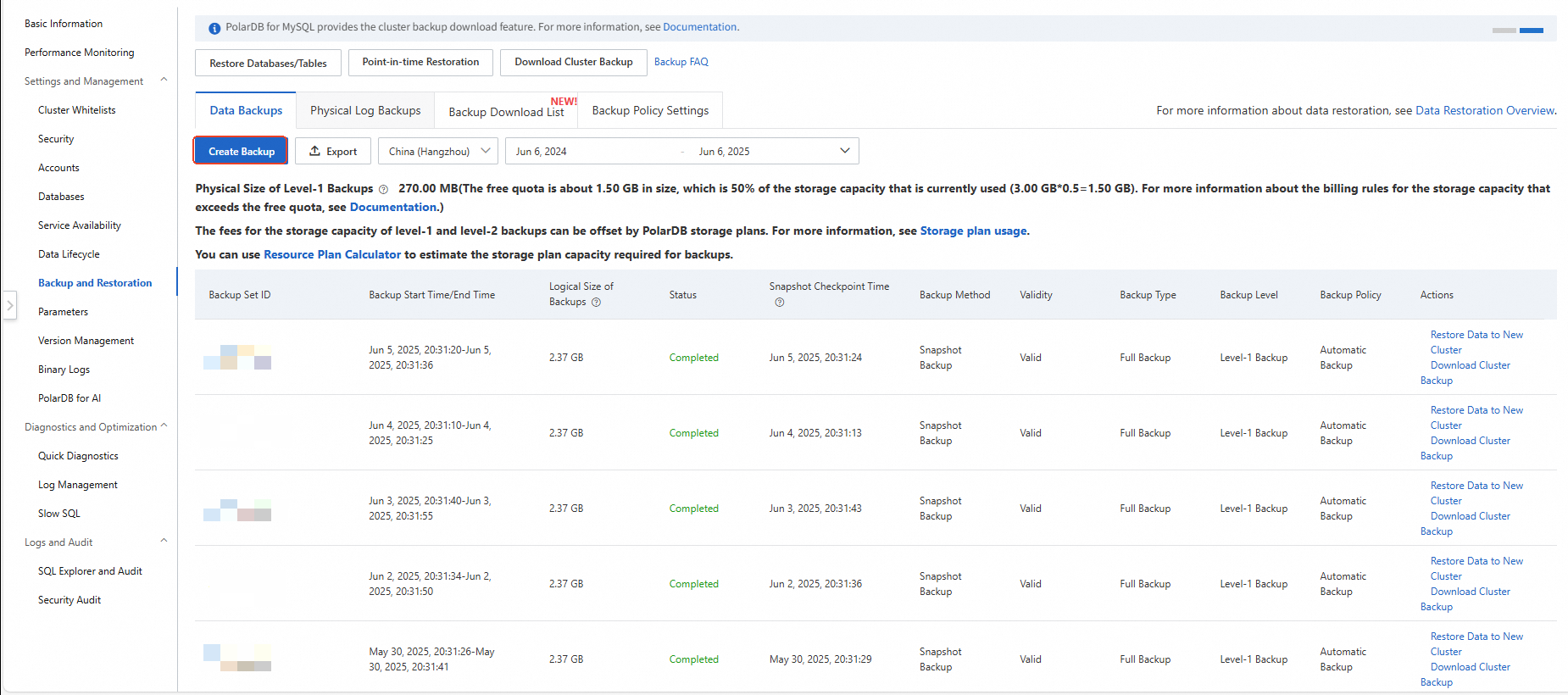Click the Download Cluster Backup top button
The height and width of the screenshot is (695, 1568).
tap(574, 62)
